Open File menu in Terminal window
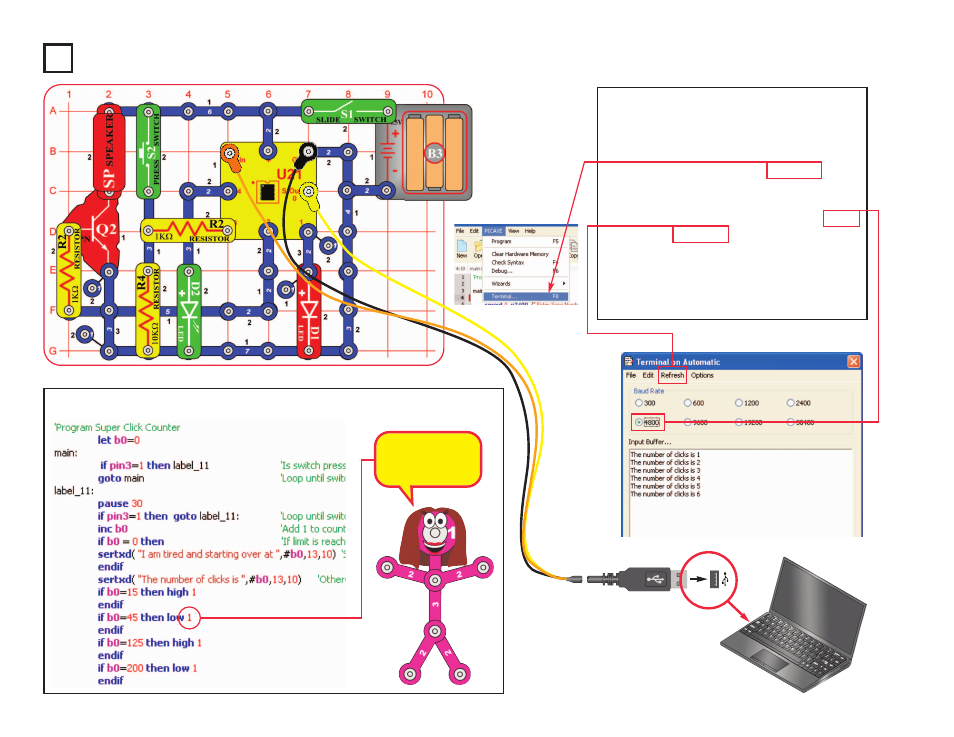Image resolution: width=954 pixels, height=737 pixels. click(x=631, y=375)
